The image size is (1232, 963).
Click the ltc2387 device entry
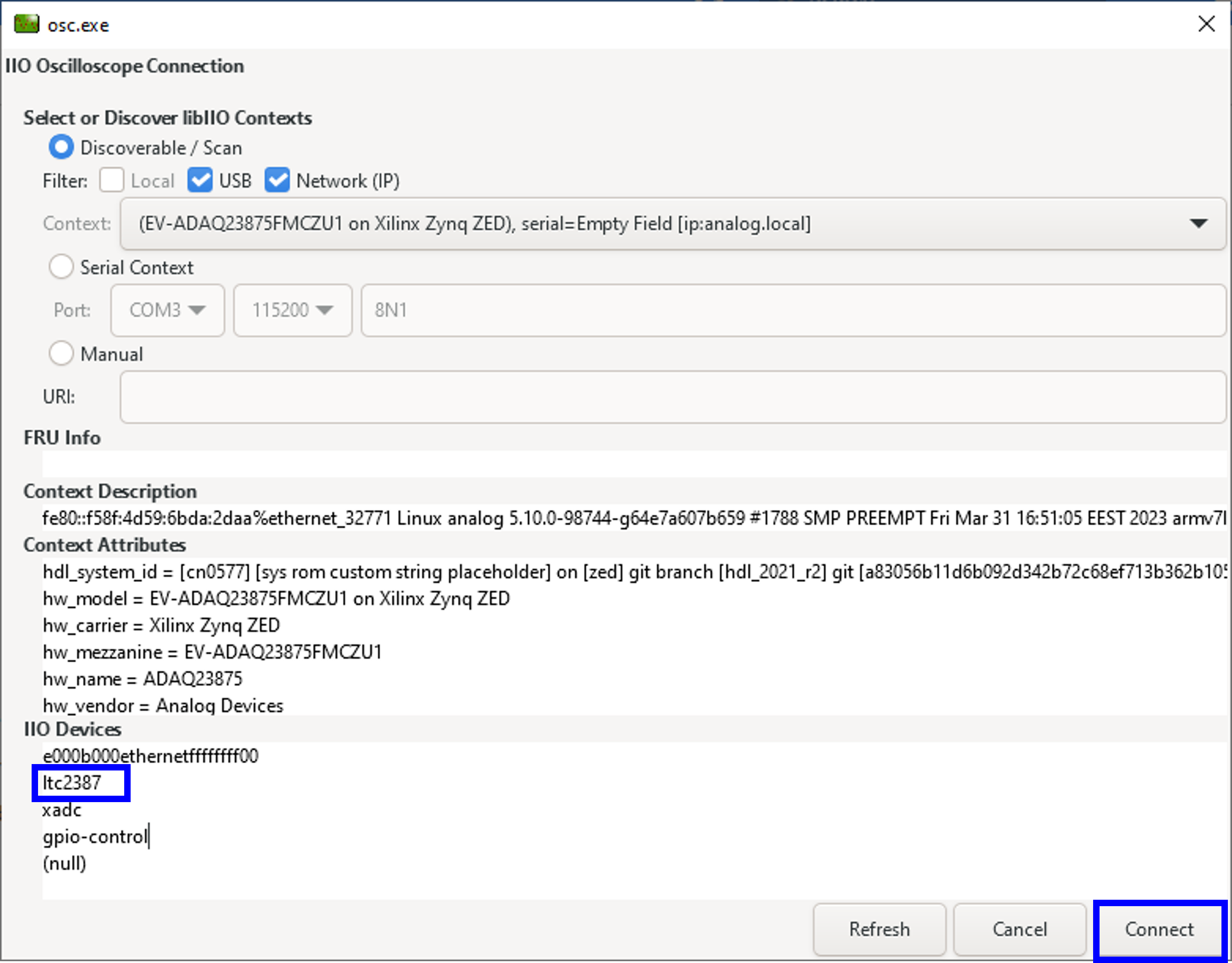click(x=71, y=782)
